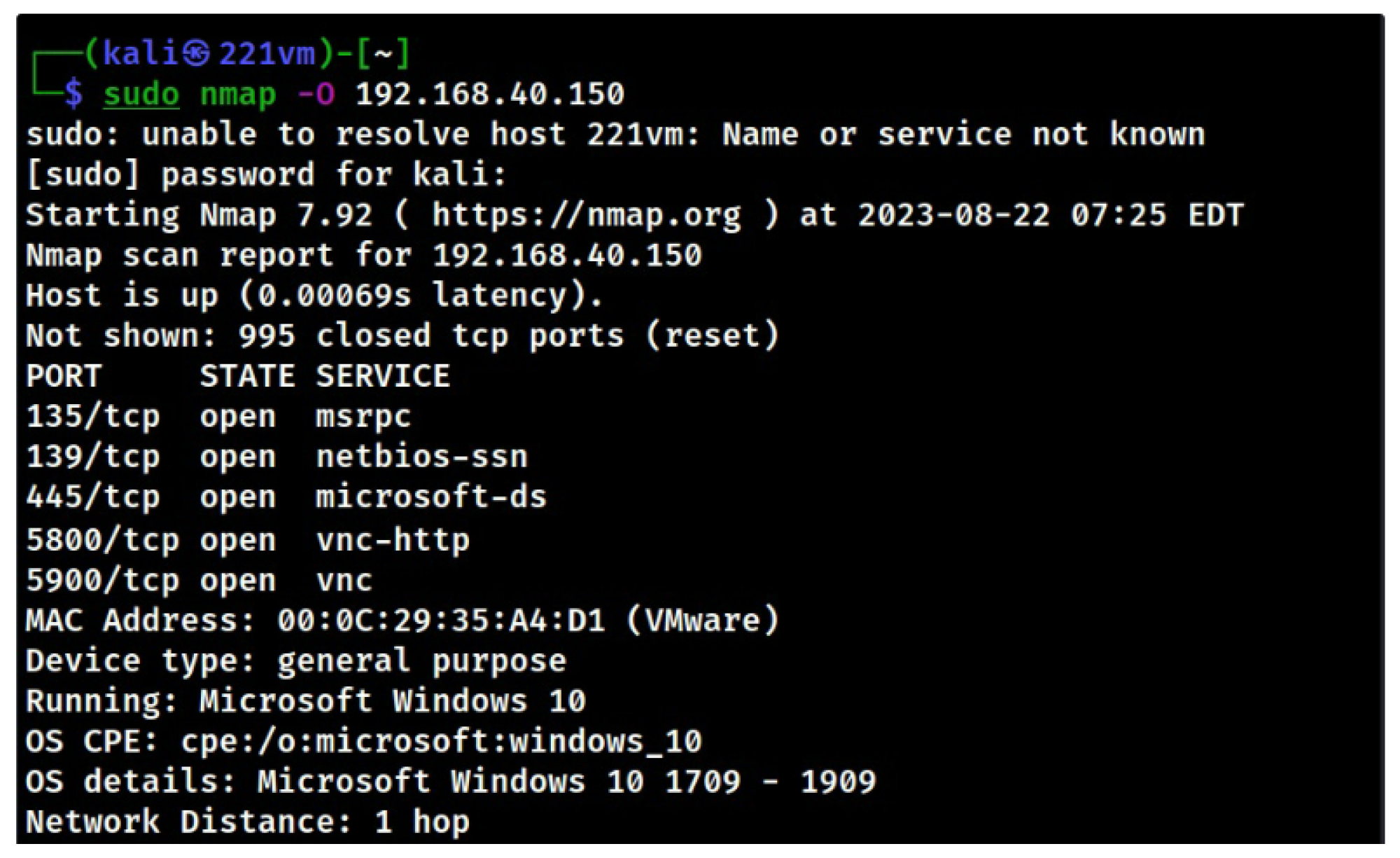Click the 135/tcp port entry
This screenshot has height=858, width=1400.
[93, 417]
